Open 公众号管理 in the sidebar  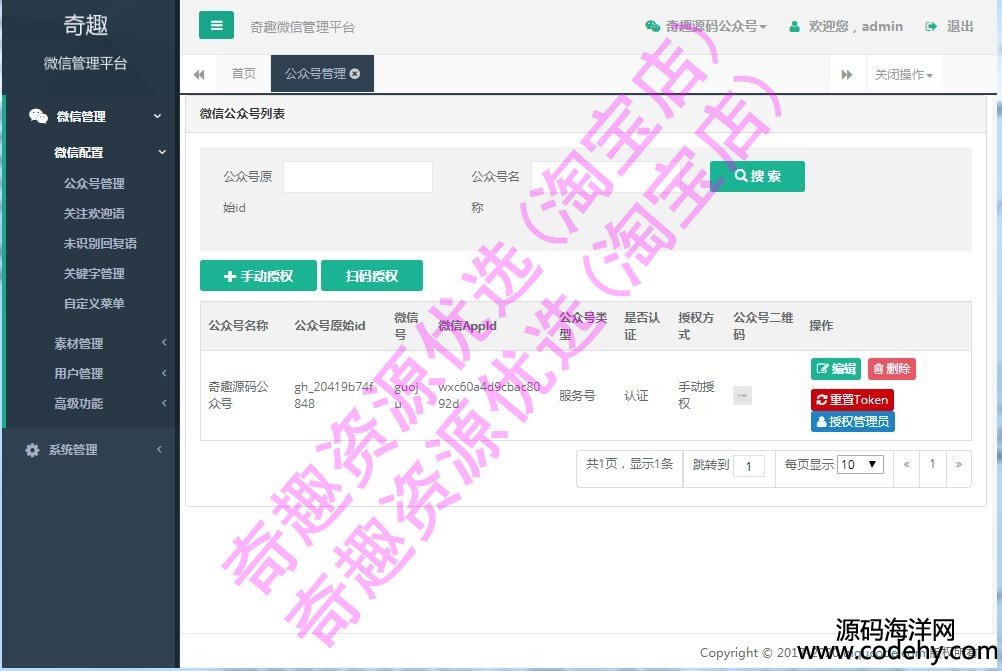(x=94, y=183)
